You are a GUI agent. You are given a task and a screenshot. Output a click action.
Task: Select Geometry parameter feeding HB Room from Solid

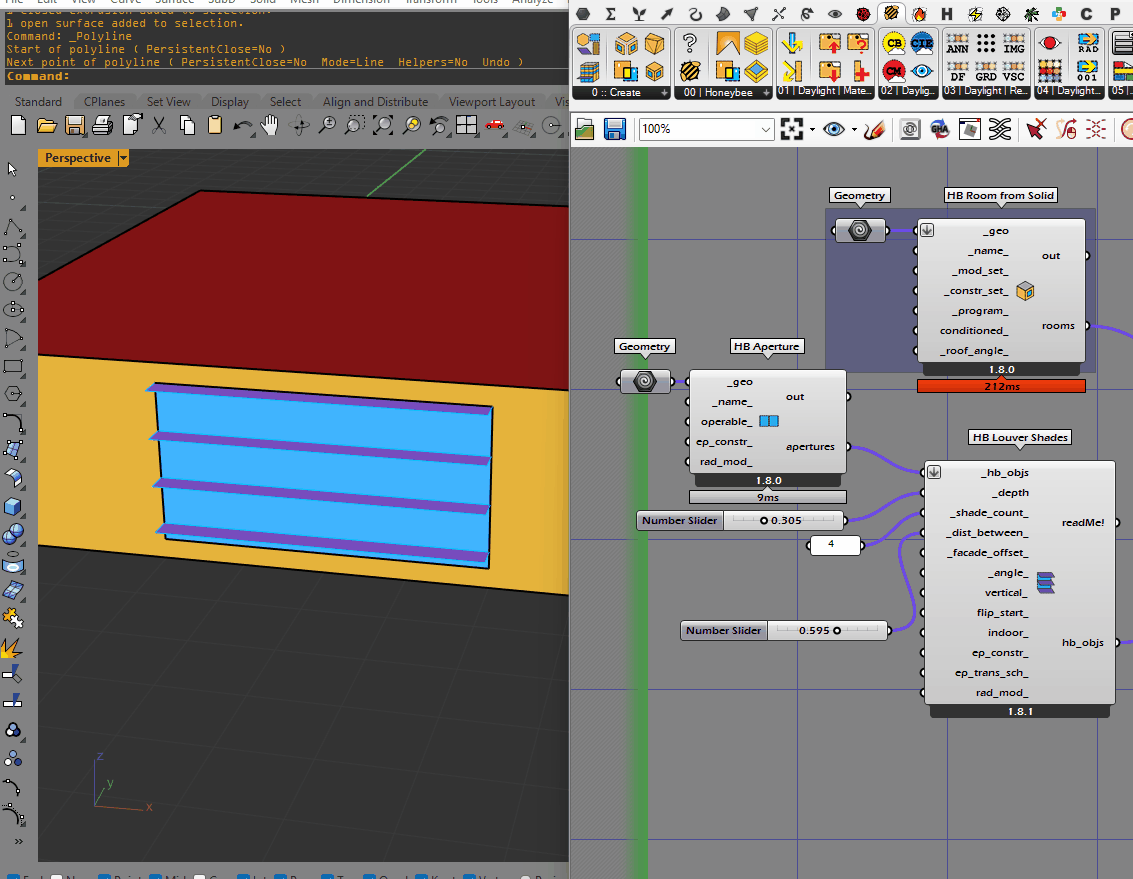tap(859, 231)
